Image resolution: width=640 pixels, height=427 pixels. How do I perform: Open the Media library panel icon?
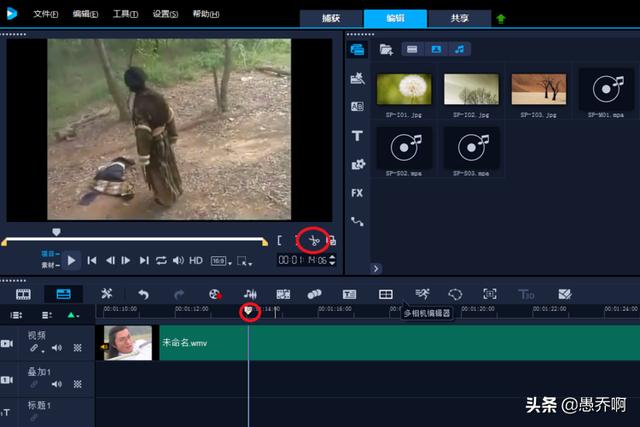coord(357,49)
